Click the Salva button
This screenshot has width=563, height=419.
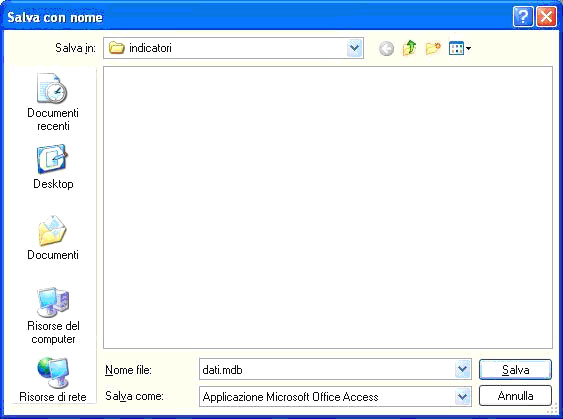coord(515,369)
